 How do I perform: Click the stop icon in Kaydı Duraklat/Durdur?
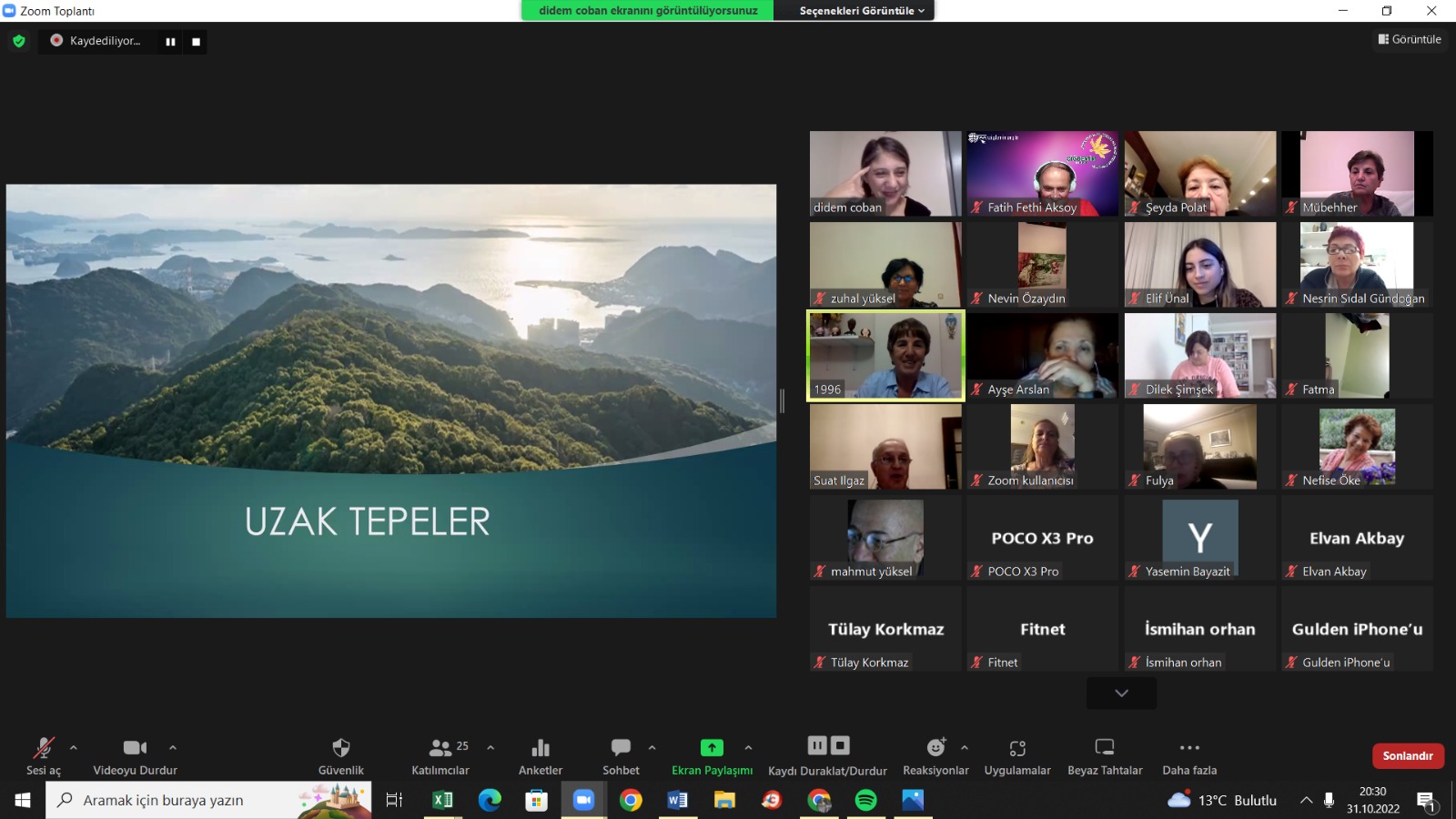(840, 745)
